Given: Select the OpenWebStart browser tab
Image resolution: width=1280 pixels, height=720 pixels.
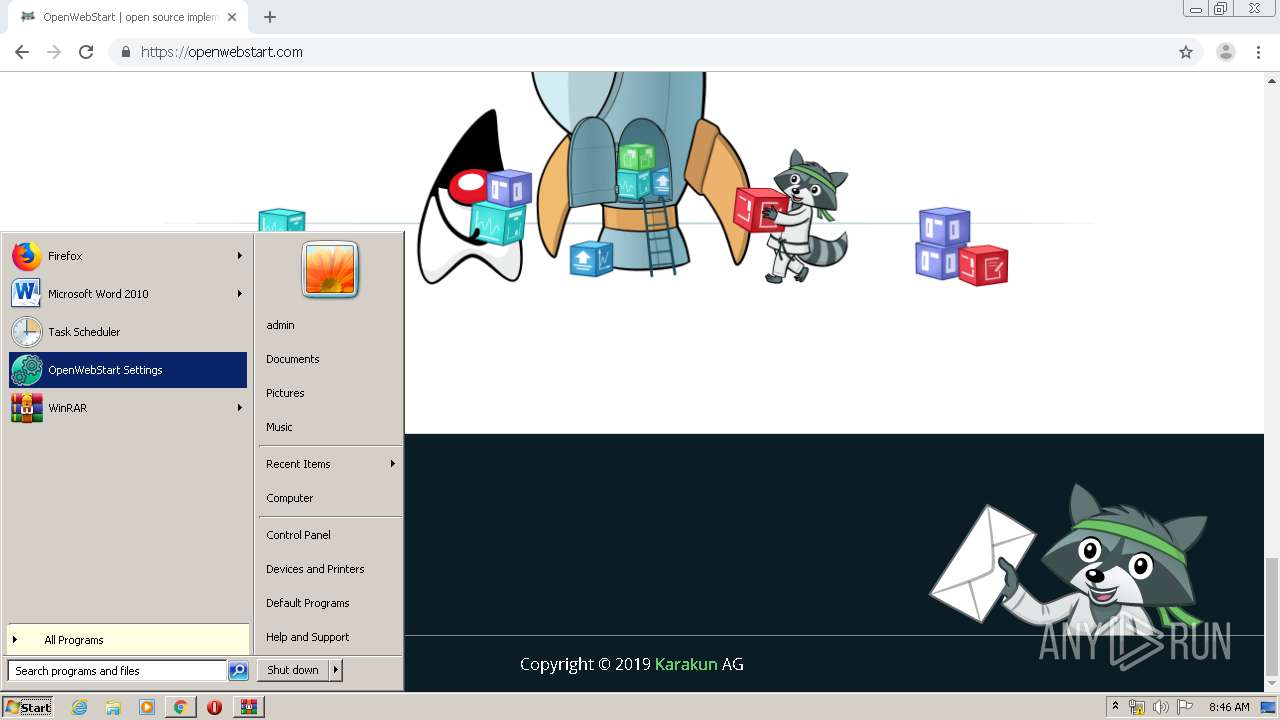Looking at the screenshot, I should click(128, 17).
